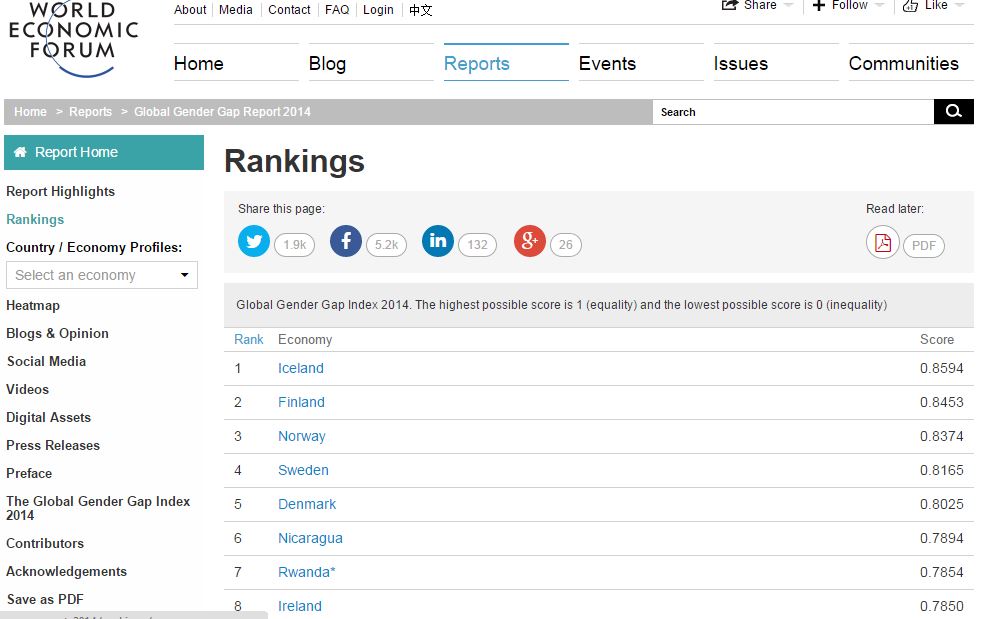Viewport: 982px width, 619px height.
Task: Share the page on LinkedIn
Action: click(438, 241)
